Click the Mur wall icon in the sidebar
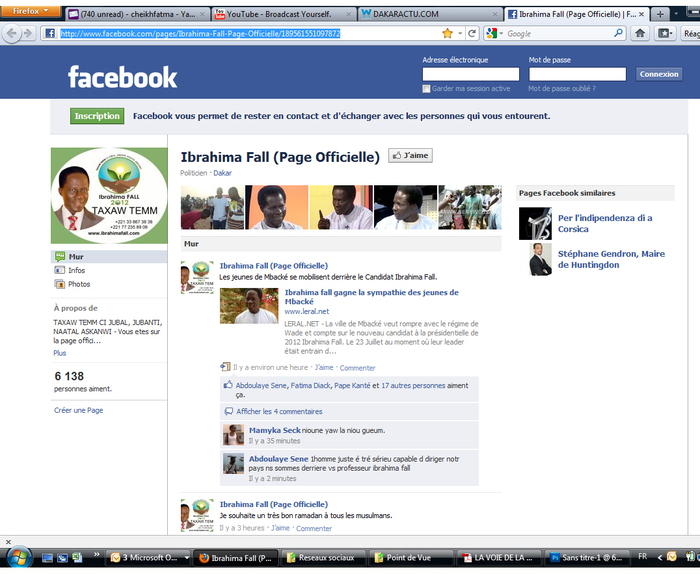This screenshot has width=700, height=574. click(60, 257)
